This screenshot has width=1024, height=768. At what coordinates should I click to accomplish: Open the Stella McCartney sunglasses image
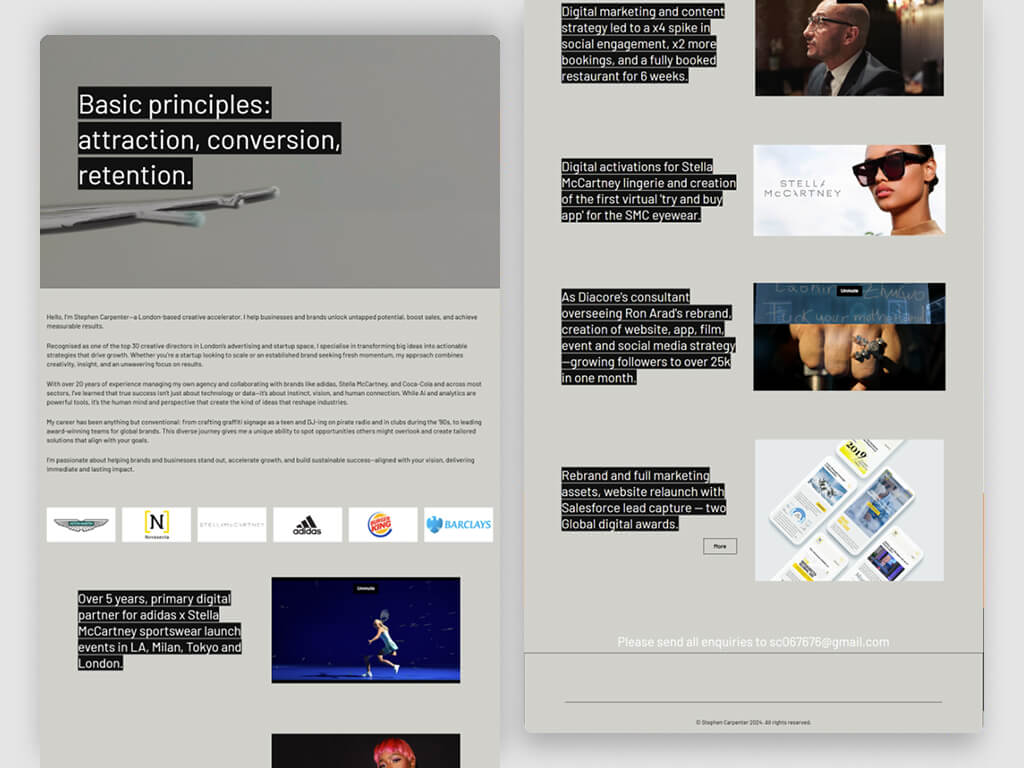[849, 190]
